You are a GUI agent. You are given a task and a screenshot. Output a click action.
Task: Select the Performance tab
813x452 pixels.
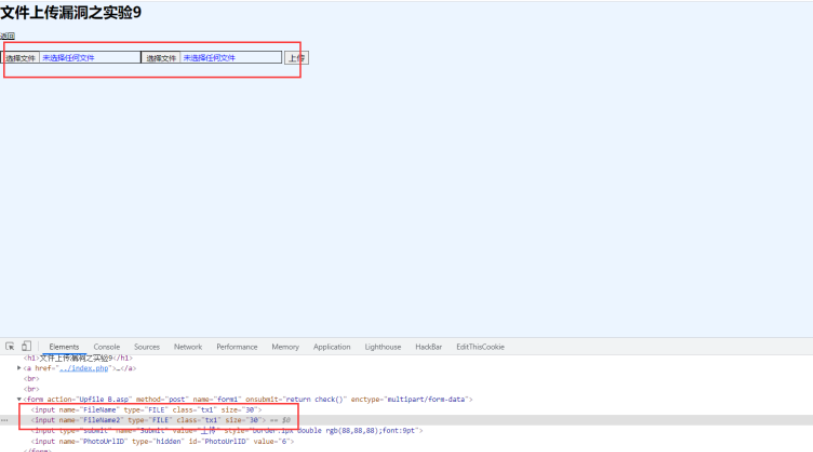237,347
